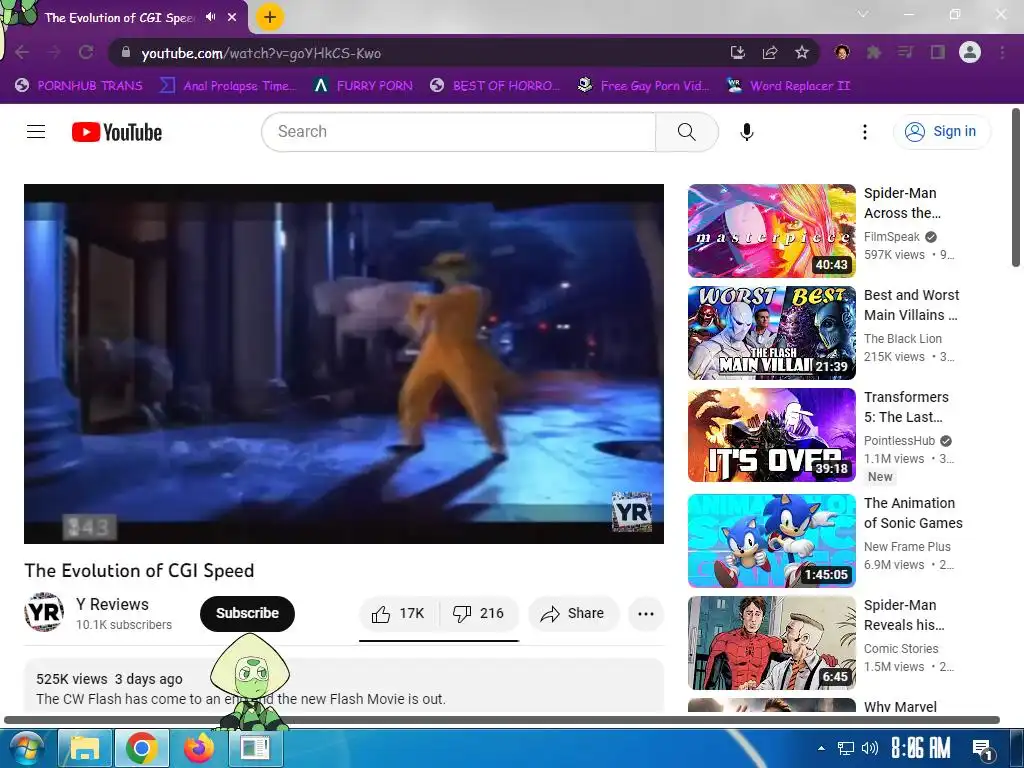This screenshot has width=1024, height=768.
Task: Click the search magnifier button
Action: [686, 132]
